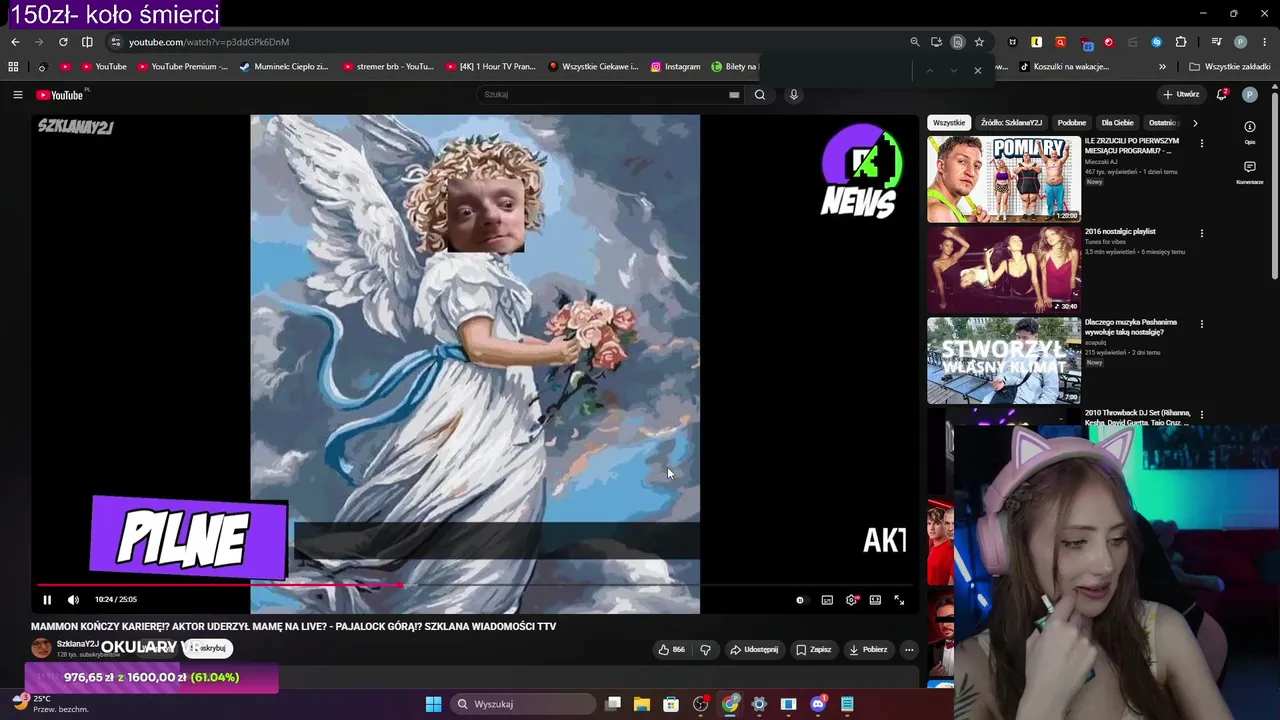Image resolution: width=1280 pixels, height=720 pixels.
Task: Bookmark this page with the star
Action: click(979, 42)
